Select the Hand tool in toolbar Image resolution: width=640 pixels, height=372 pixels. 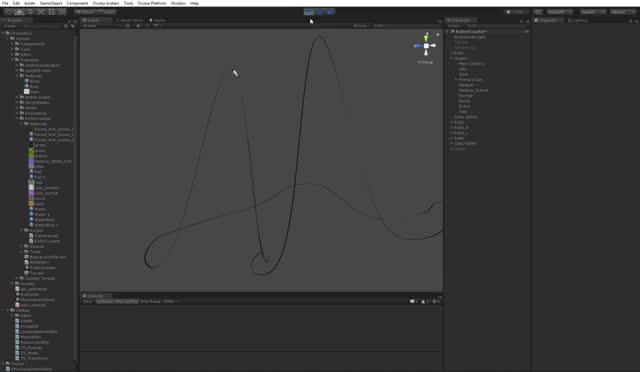tap(9, 12)
